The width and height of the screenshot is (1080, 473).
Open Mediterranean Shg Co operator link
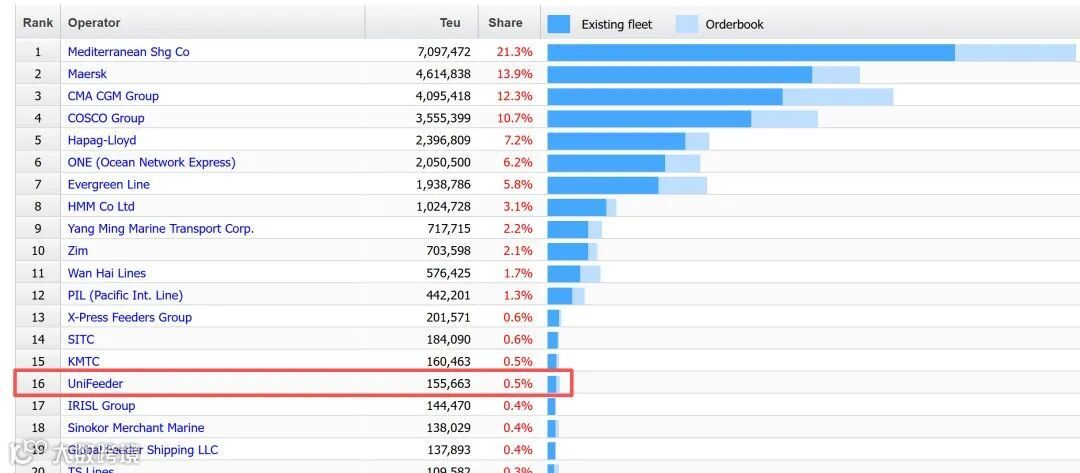[x=128, y=52]
